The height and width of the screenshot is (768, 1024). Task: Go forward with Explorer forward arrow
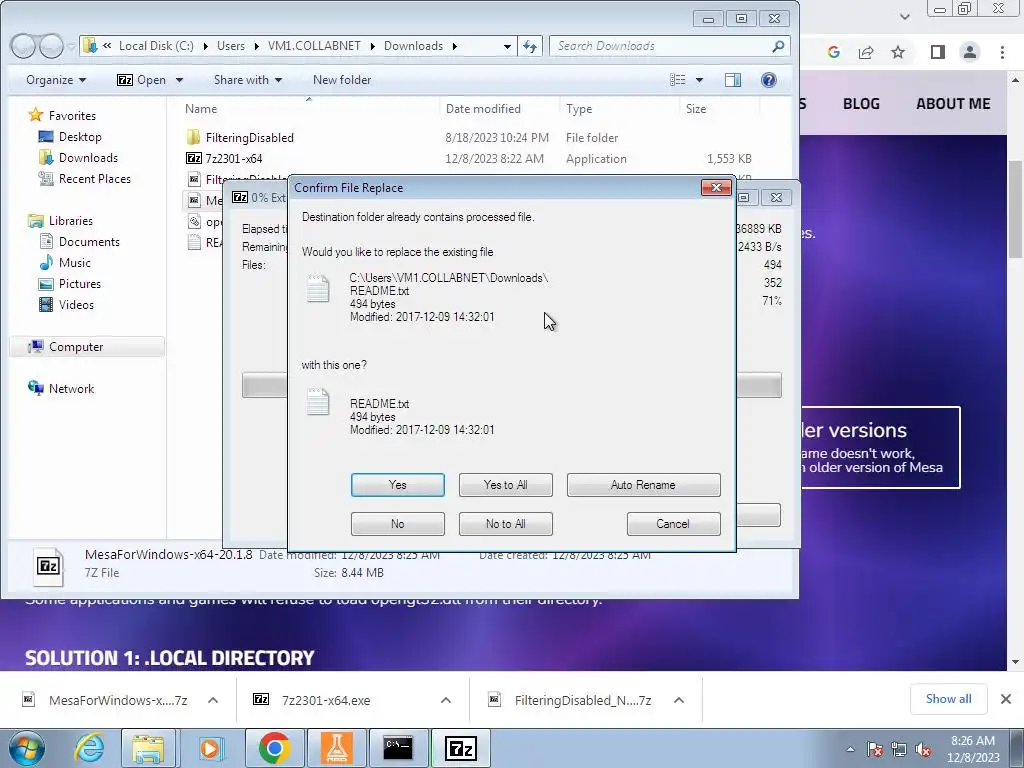pos(50,46)
